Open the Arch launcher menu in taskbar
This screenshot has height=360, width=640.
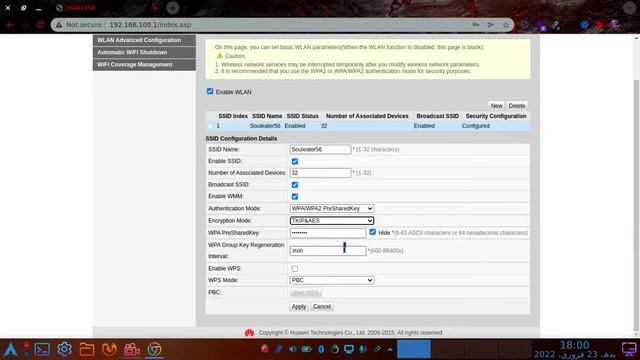coord(10,349)
